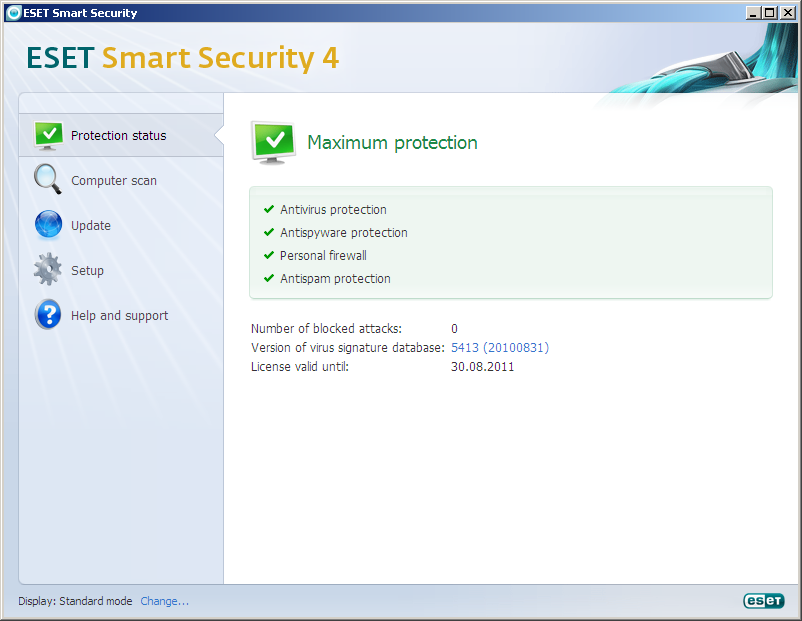
Task: Minimize the ESET Smart Security window
Action: point(753,13)
